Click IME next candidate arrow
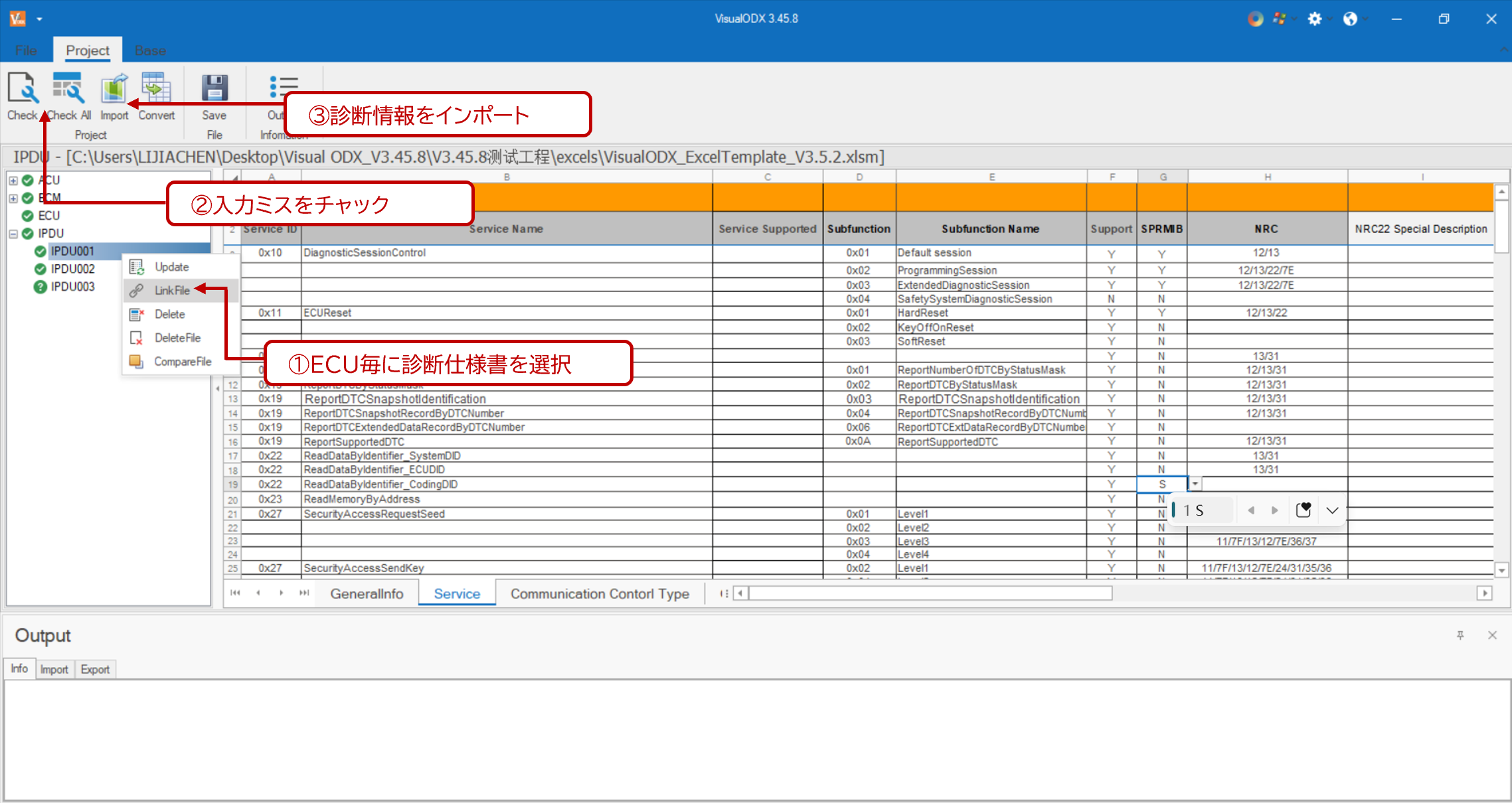Viewport: 1512px width, 803px height. tap(1274, 510)
